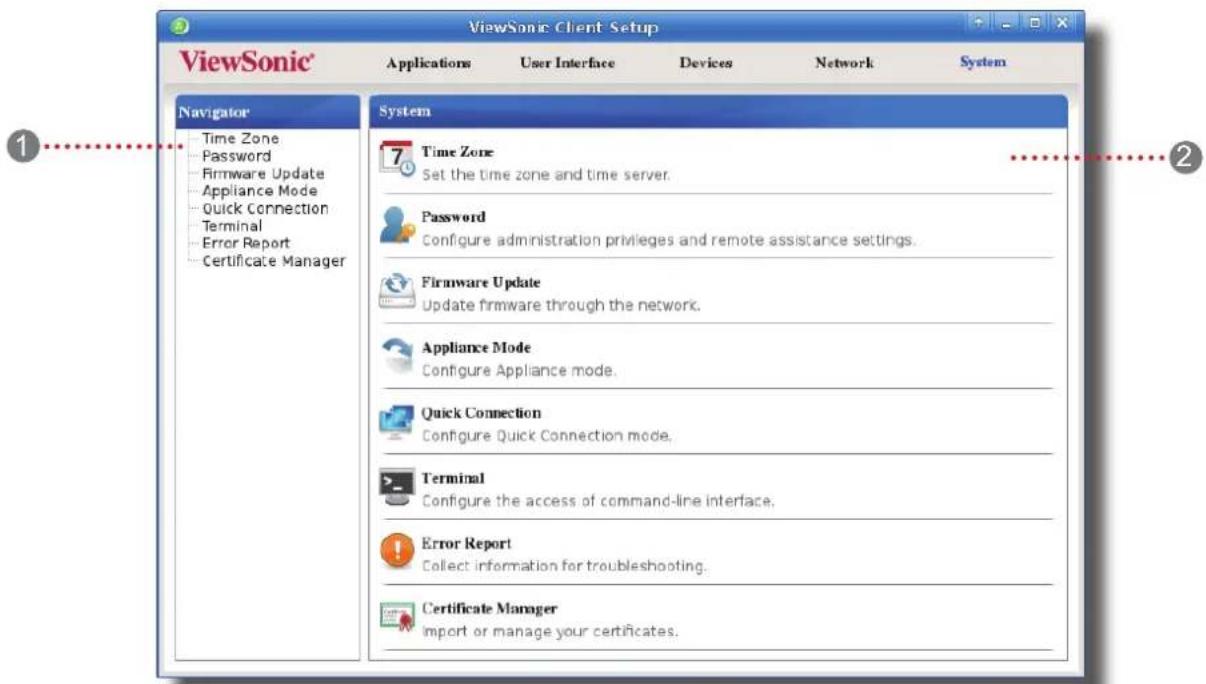Open the Appliance Mode heading in System panel
Screen dimensions: 1206x684
(476, 348)
